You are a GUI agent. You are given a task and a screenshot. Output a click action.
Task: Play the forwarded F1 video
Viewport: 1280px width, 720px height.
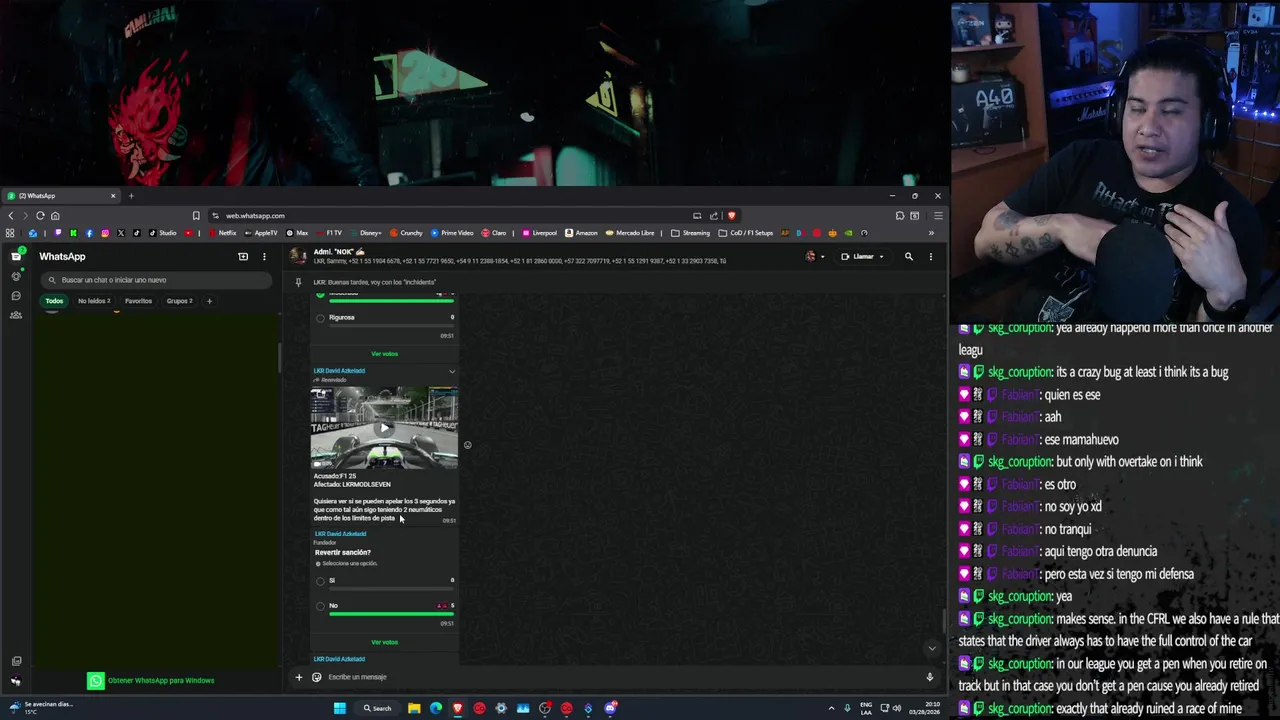(x=384, y=428)
